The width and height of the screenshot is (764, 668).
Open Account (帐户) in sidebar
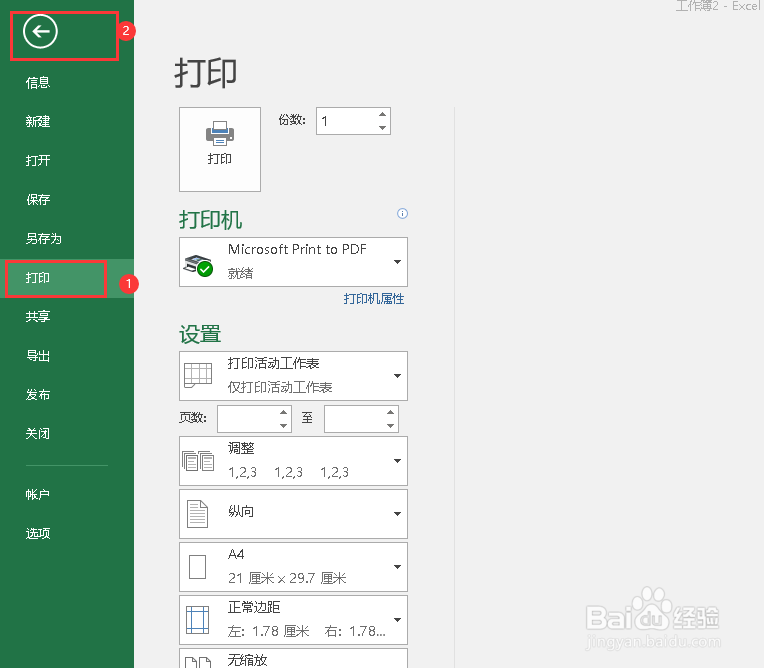click(38, 495)
